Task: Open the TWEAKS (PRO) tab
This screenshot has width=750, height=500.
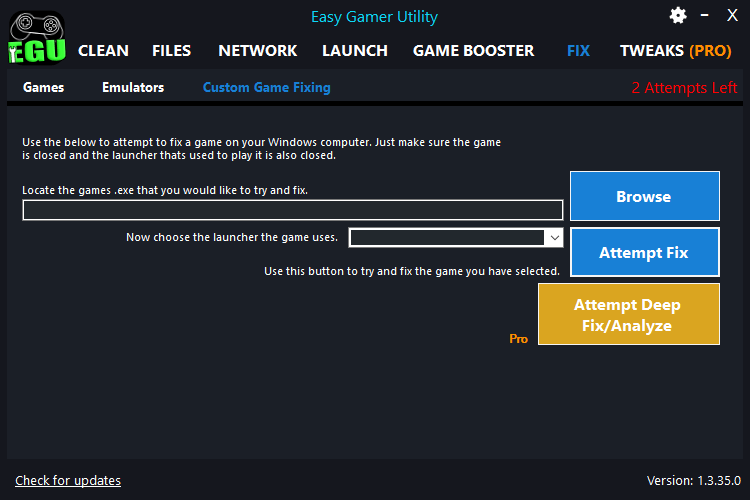Action: [675, 51]
